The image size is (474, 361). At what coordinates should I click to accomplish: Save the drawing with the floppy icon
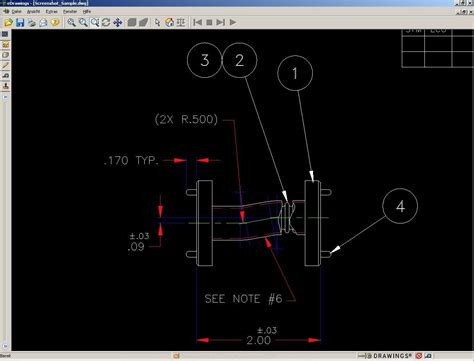coord(20,22)
